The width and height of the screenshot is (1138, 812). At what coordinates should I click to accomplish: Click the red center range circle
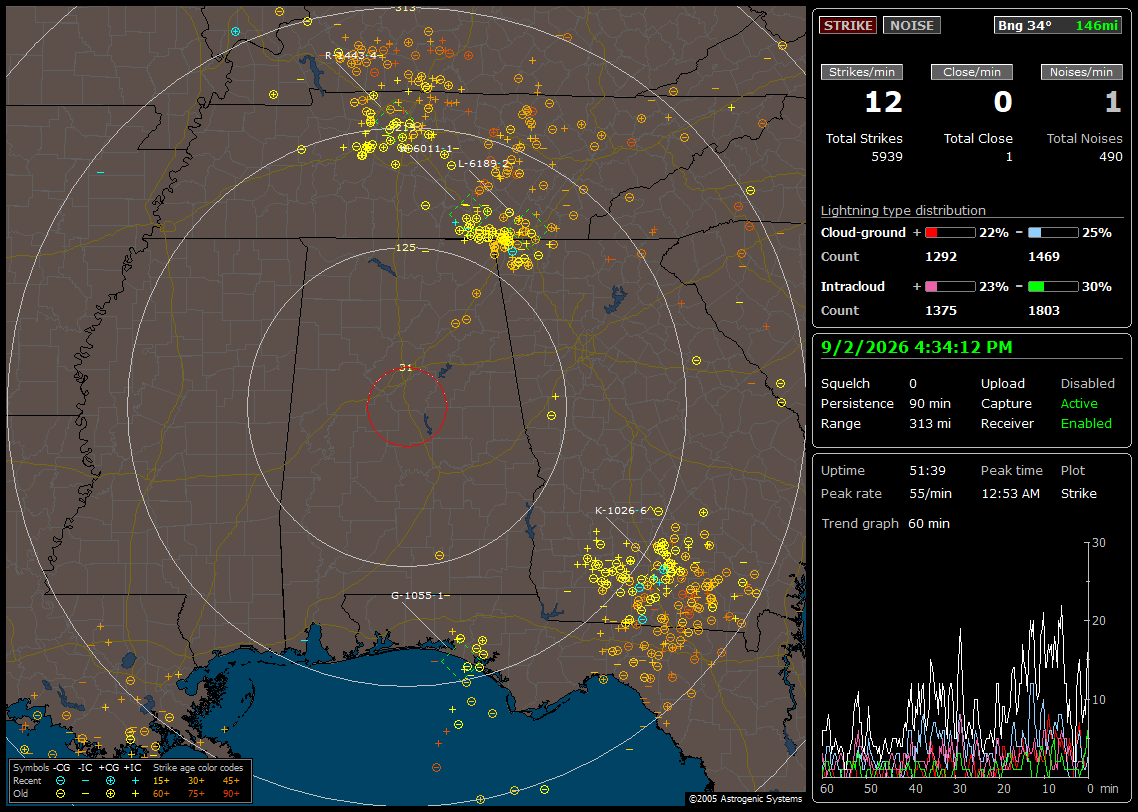point(406,406)
